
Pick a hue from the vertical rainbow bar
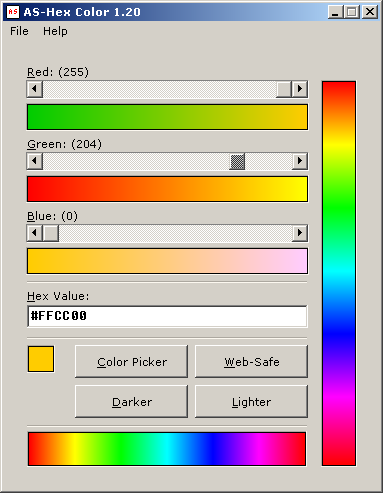(339, 273)
